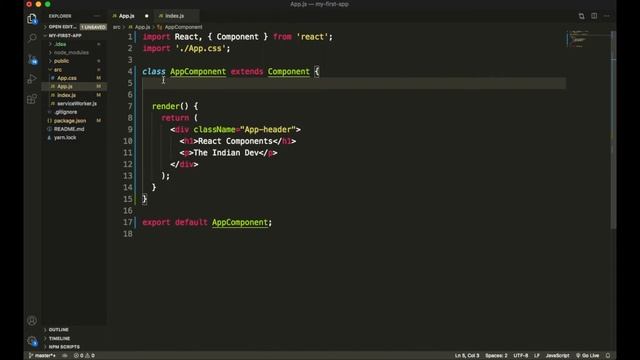Viewport: 640px width, 360px height.
Task: Click the synchronize changes cloud icon
Action: 64,356
